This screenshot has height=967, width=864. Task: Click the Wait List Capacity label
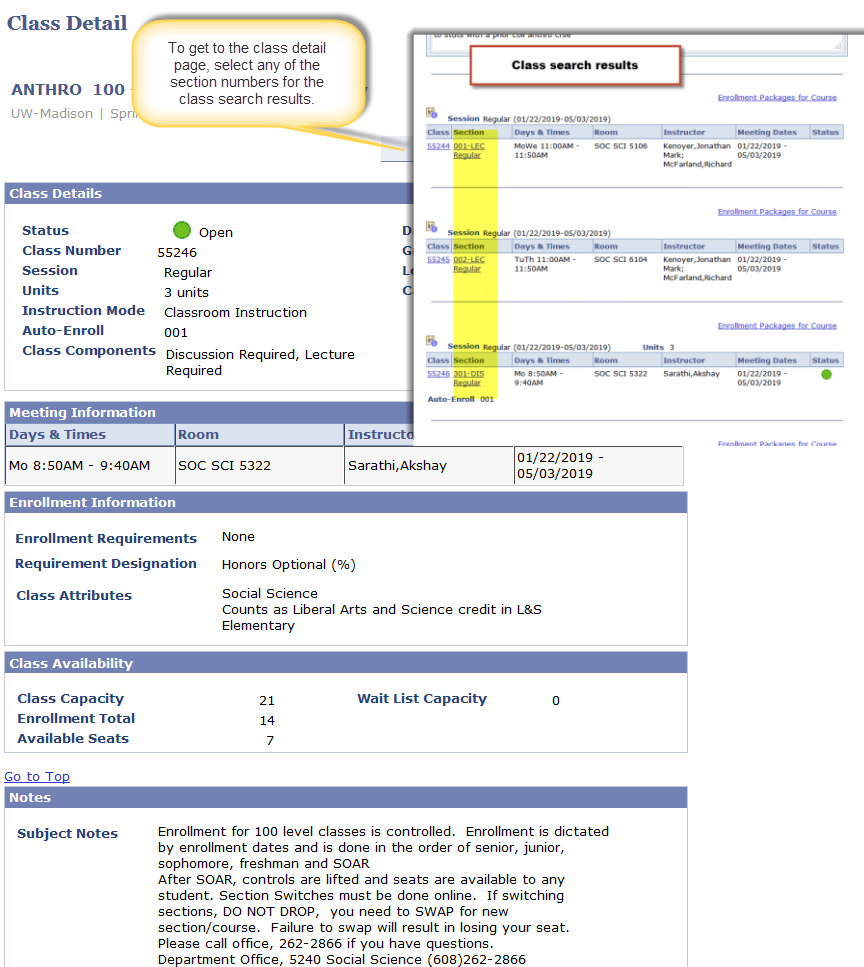tap(422, 699)
